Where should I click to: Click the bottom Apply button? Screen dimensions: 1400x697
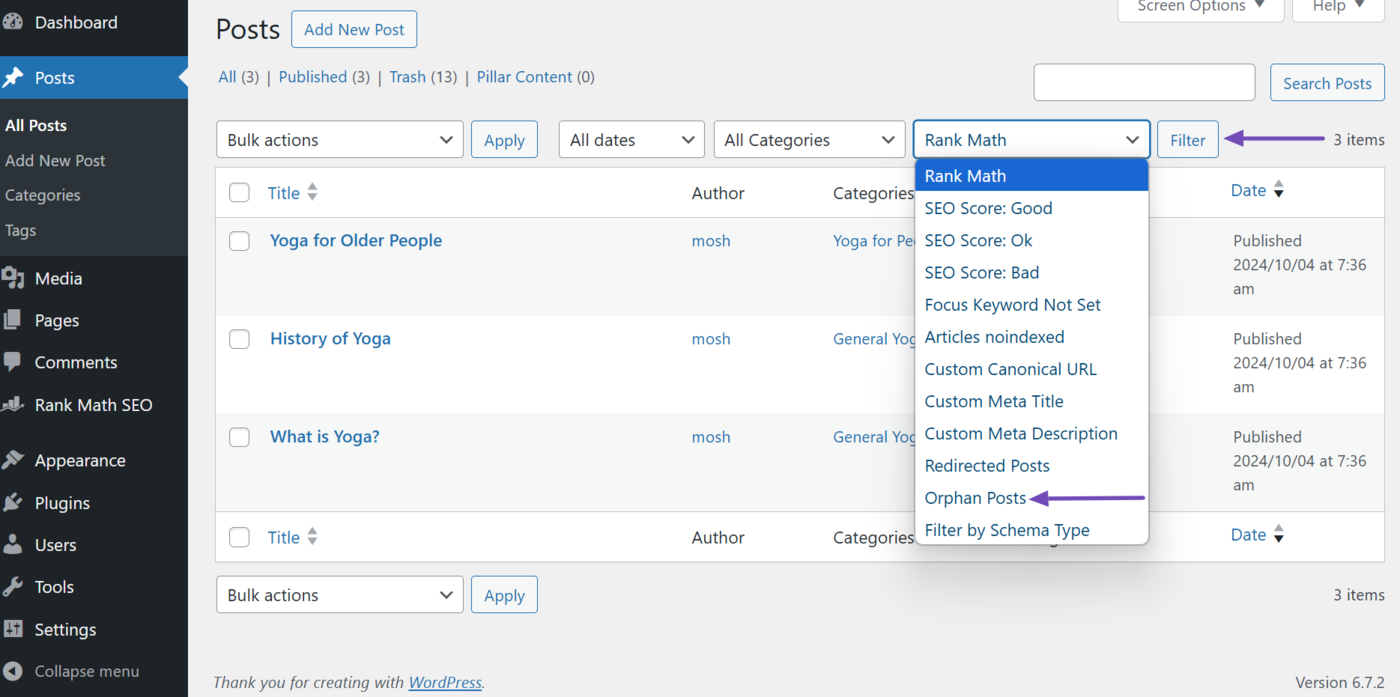tap(504, 595)
